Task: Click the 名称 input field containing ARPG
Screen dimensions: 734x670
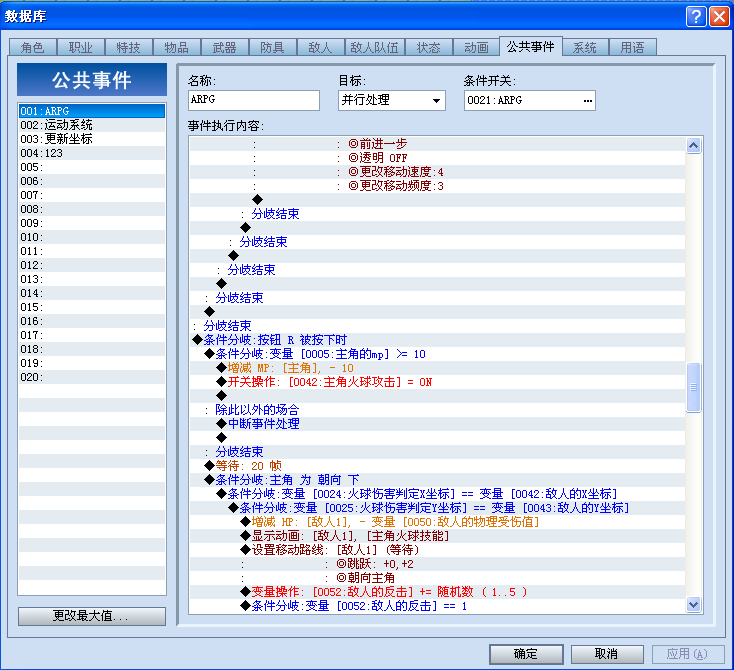Action: click(x=254, y=100)
